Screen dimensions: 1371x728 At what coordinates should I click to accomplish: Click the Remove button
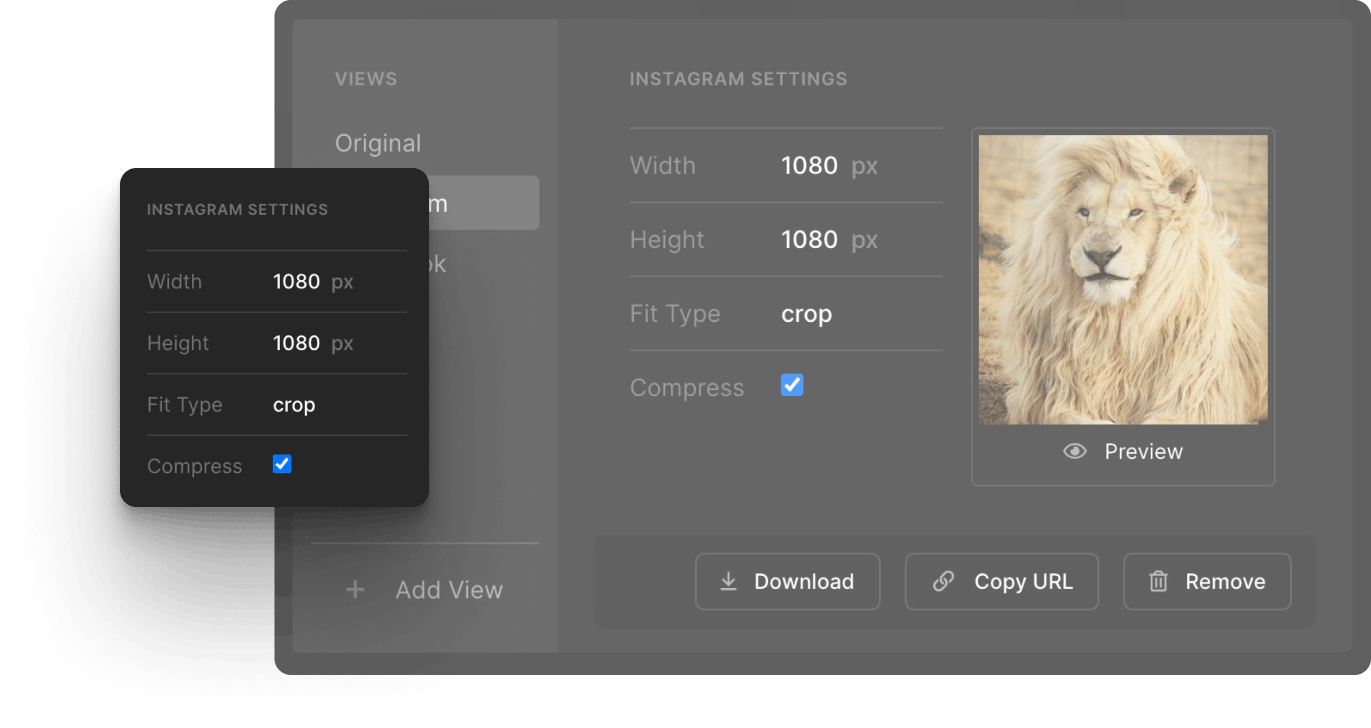click(x=1207, y=582)
